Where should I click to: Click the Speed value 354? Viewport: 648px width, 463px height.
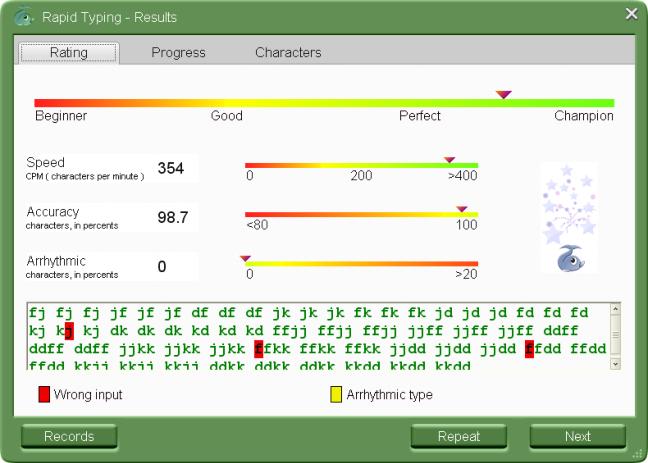(171, 168)
